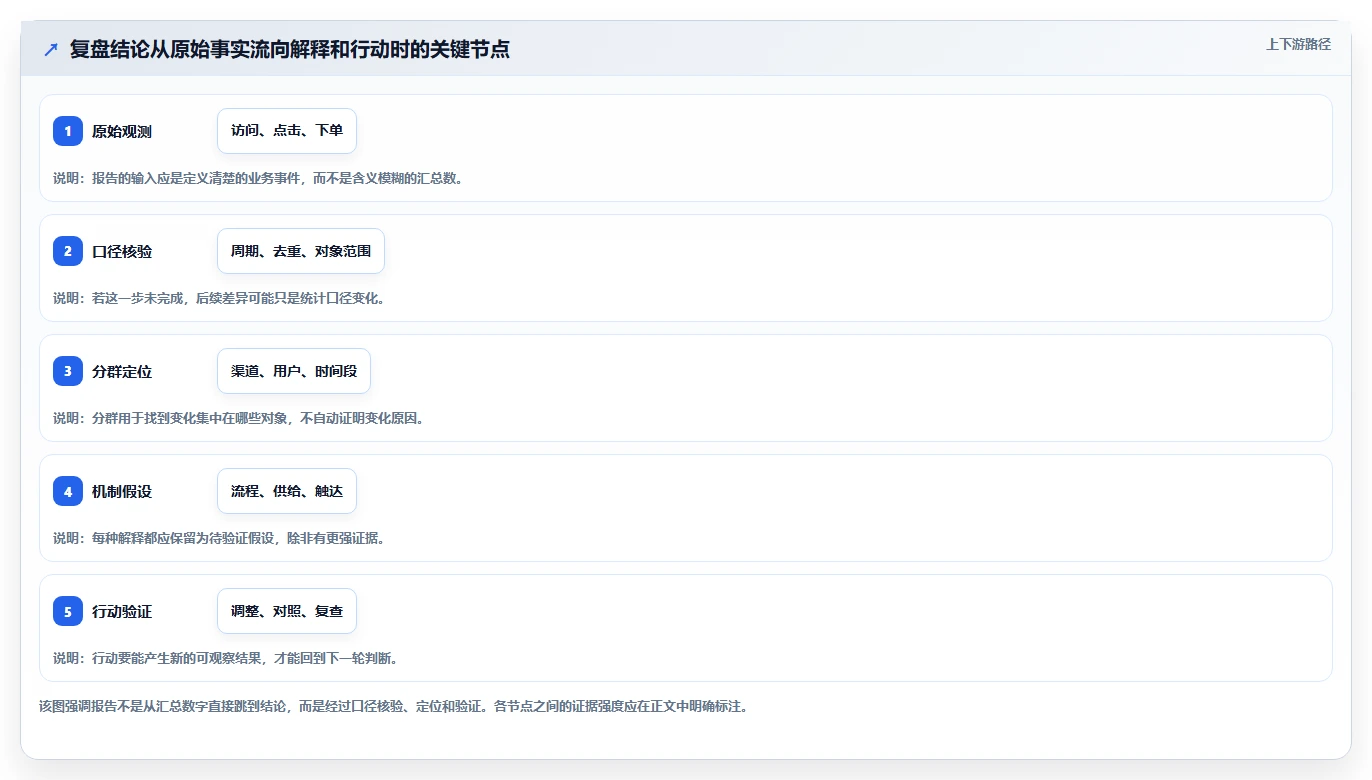The width and height of the screenshot is (1372, 780).
Task: Click the step 4 number badge
Action: tap(68, 491)
